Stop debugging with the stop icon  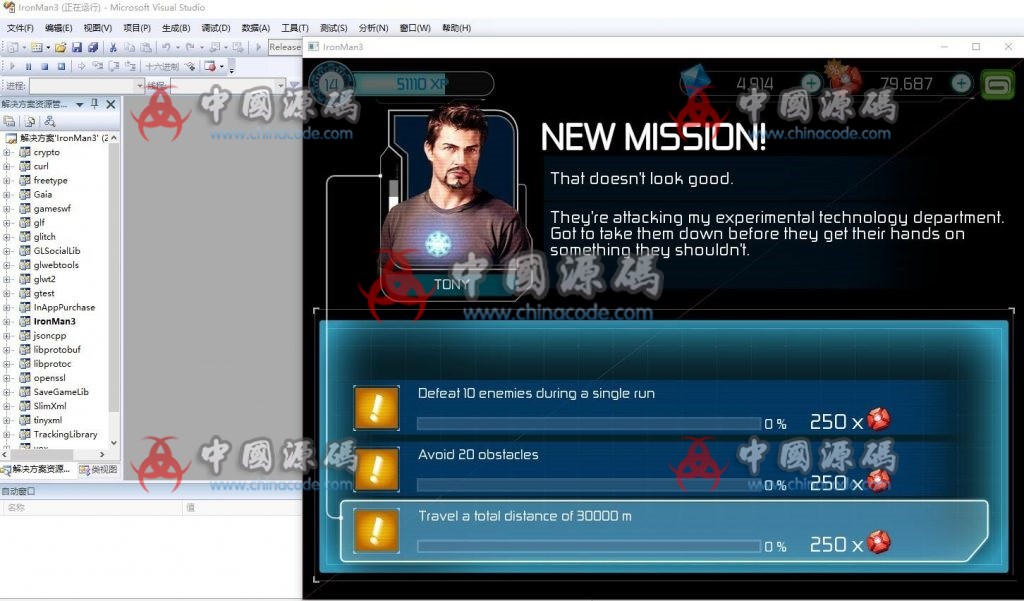[45, 67]
